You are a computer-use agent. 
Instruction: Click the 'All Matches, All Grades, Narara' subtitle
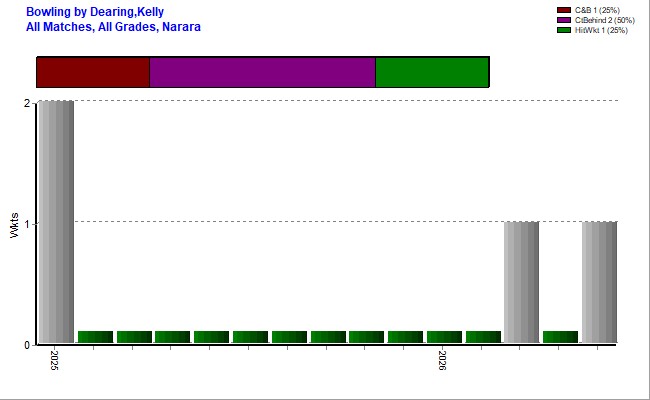click(x=113, y=27)
